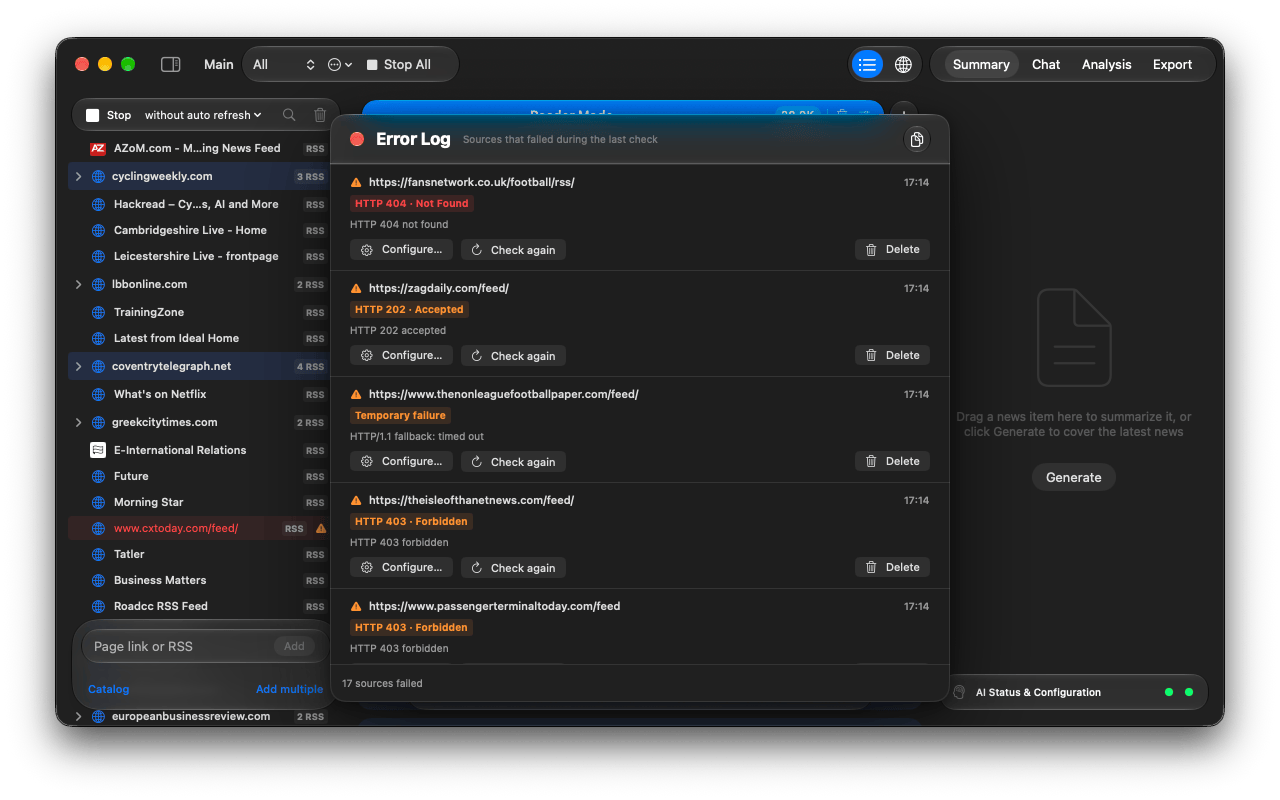Open the 'without auto refresh' dropdown
Viewport: 1280px width, 800px height.
pyautogui.click(x=203, y=115)
